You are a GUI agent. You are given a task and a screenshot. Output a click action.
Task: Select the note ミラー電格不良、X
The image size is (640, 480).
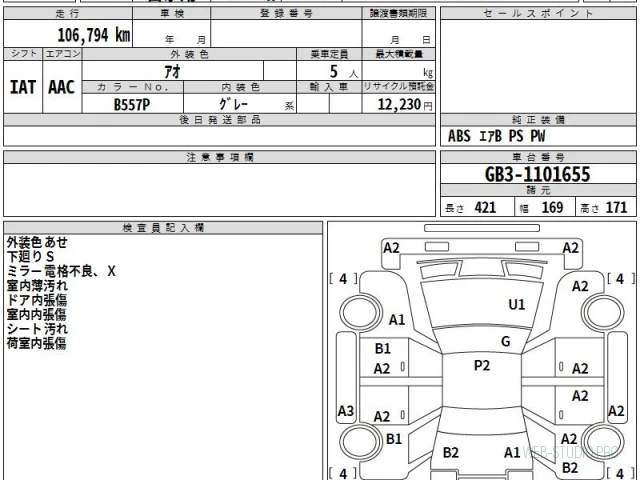tap(61, 271)
